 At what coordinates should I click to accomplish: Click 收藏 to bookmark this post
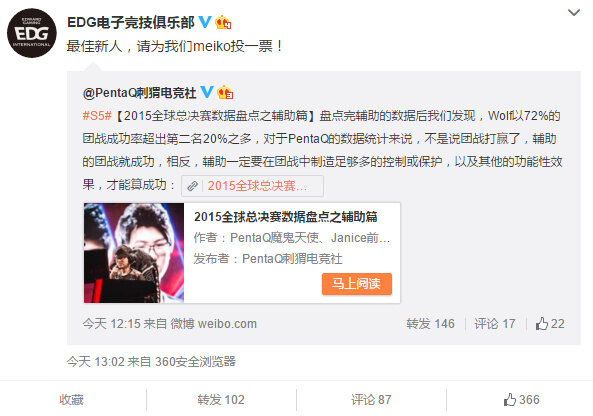[x=71, y=400]
